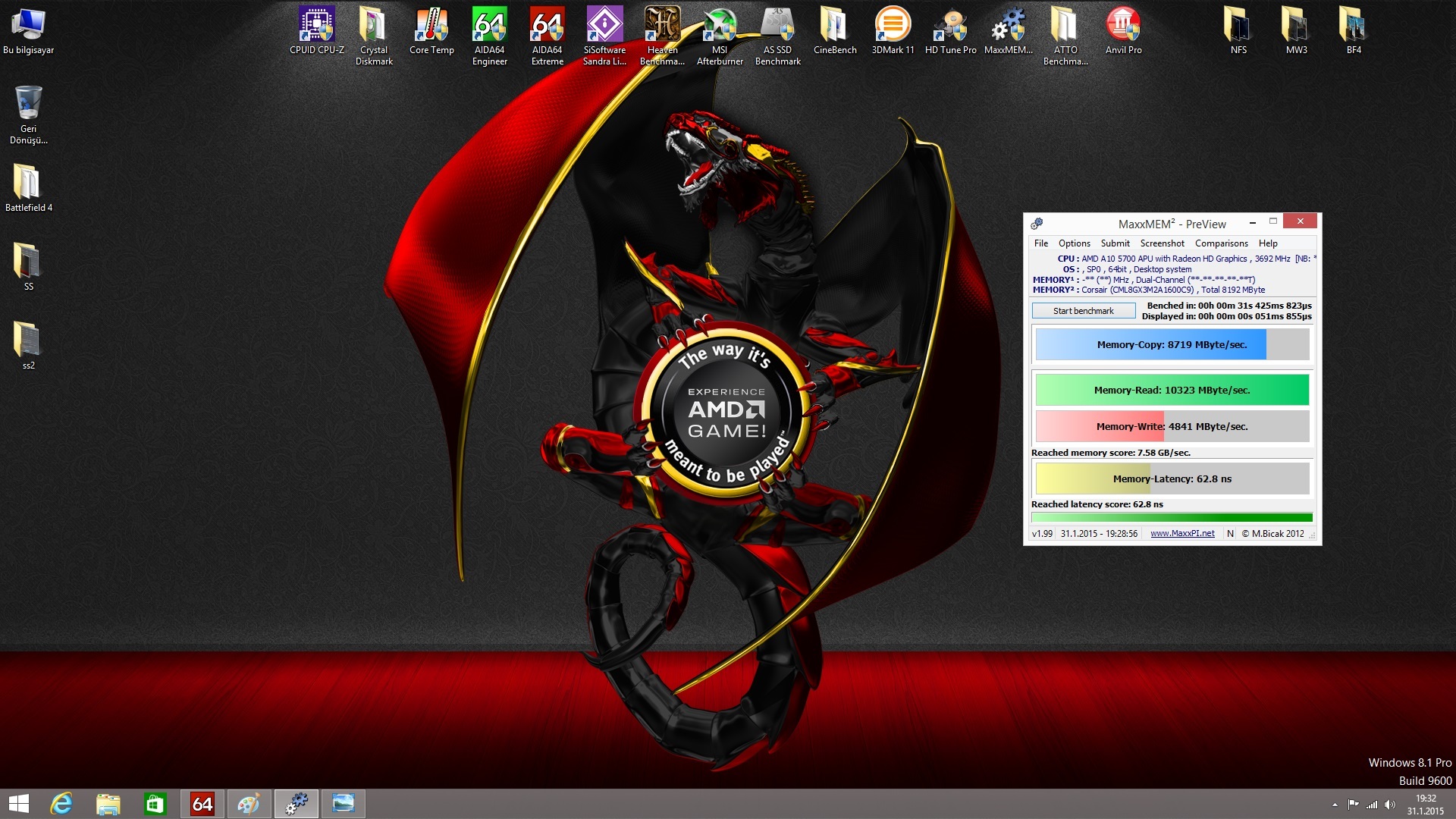Screen dimensions: 1456x819
Task: Launch Core Temp shortcut
Action: coord(431,32)
